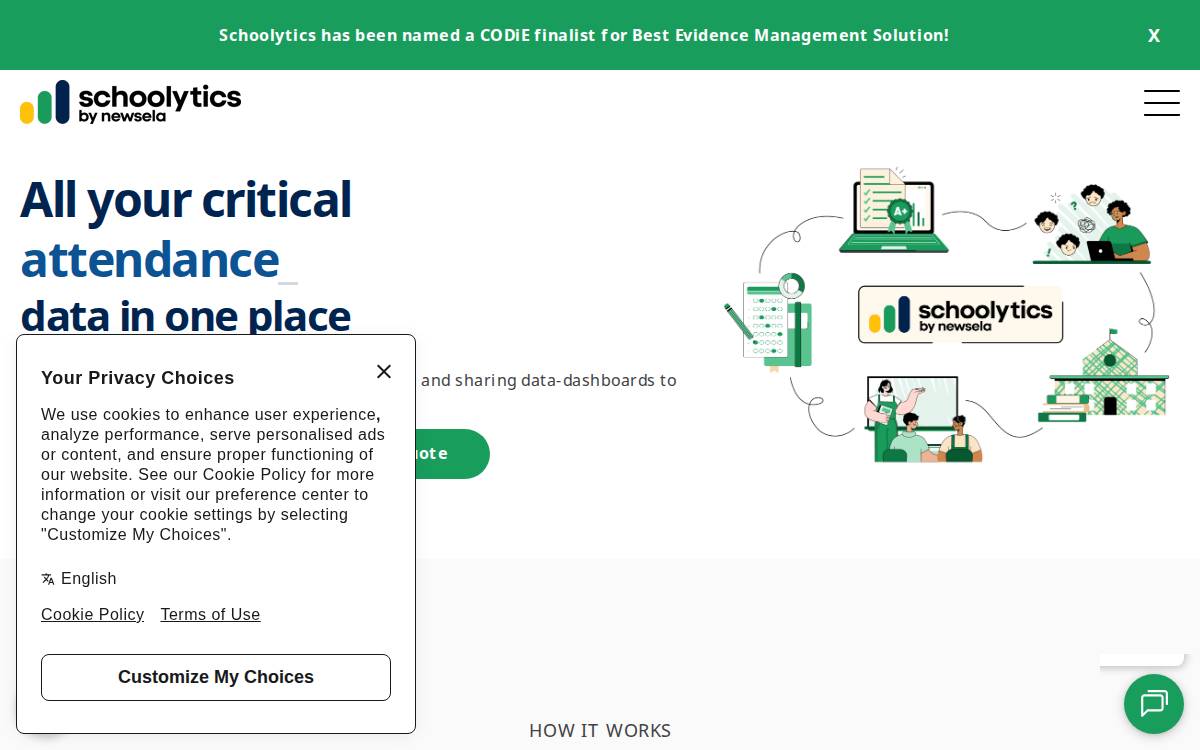This screenshot has height=750, width=1200.
Task: Open the Terms of Use link
Action: pyautogui.click(x=210, y=615)
